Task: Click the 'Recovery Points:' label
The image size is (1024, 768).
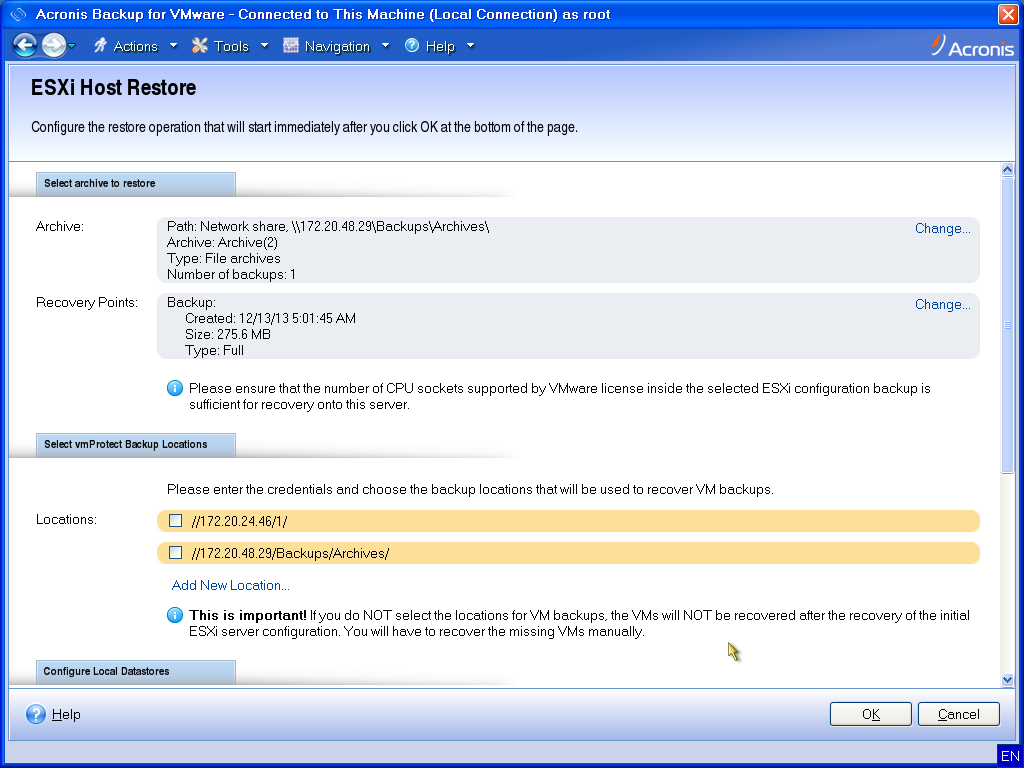Action: pyautogui.click(x=87, y=302)
